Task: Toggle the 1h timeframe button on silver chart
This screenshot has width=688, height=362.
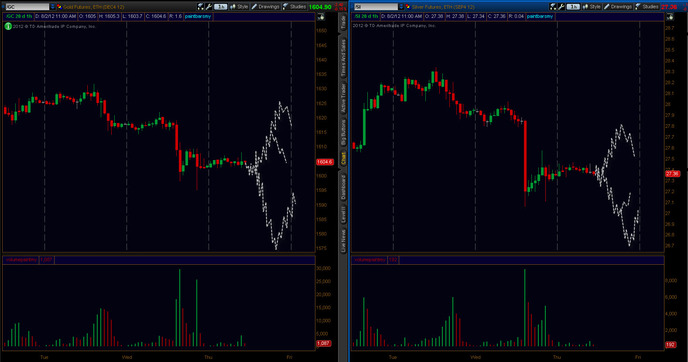Action: tap(573, 7)
